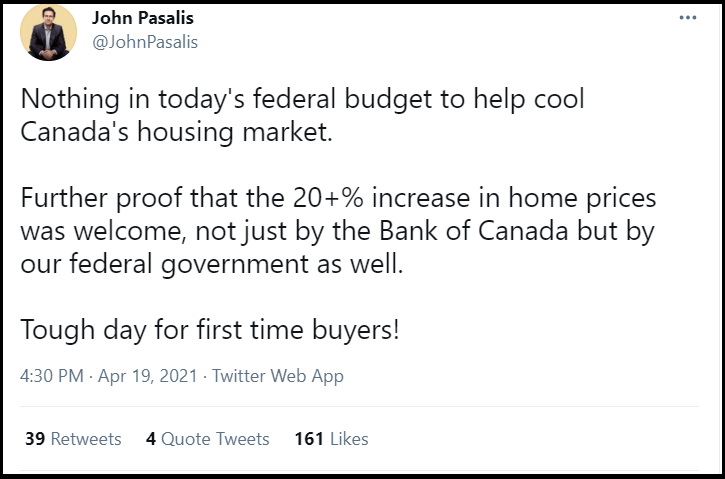725x479 pixels.
Task: Click John Pasalis's profile avatar
Action: (x=48, y=32)
